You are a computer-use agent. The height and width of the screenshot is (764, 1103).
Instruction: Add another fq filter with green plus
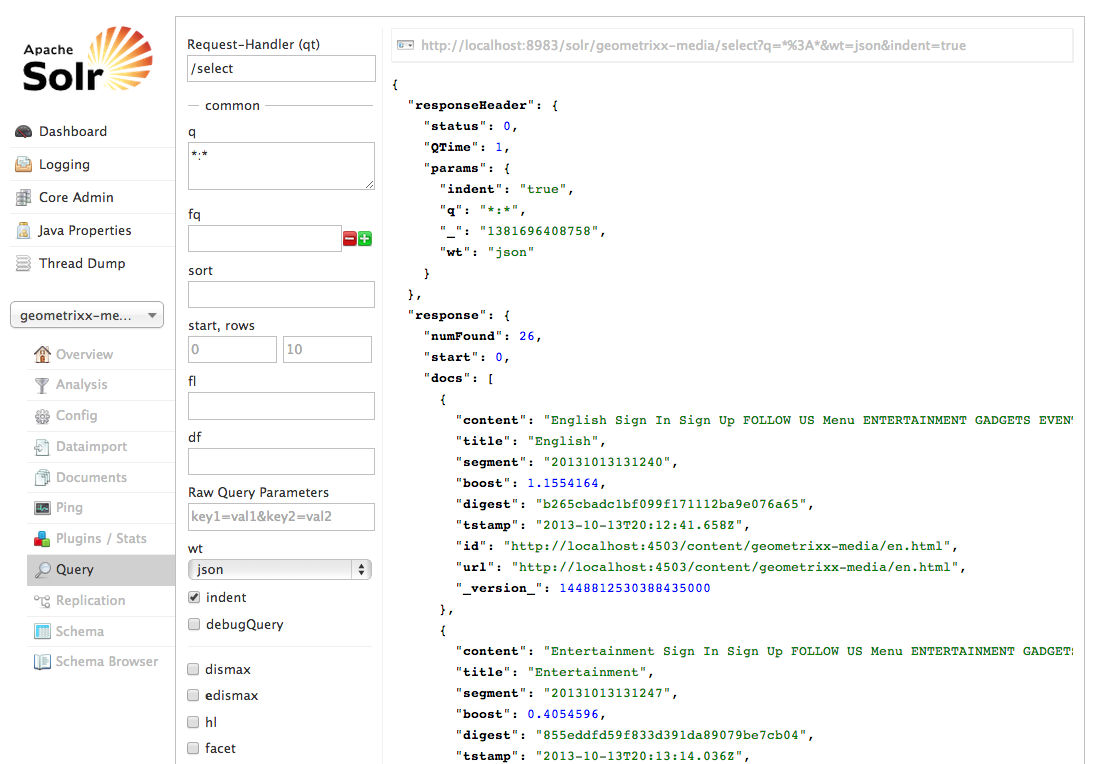(365, 238)
